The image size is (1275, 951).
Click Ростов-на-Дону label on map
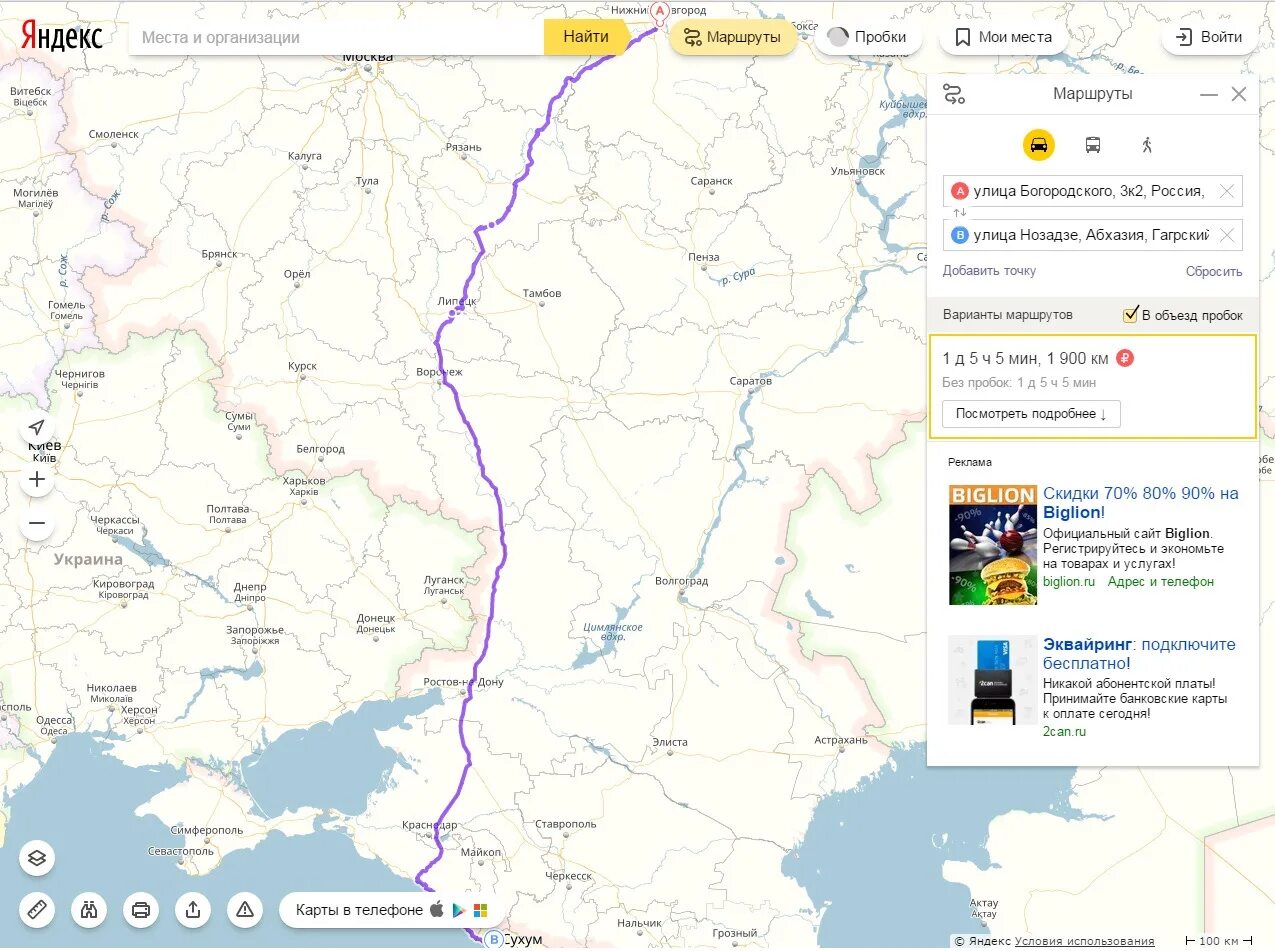464,682
